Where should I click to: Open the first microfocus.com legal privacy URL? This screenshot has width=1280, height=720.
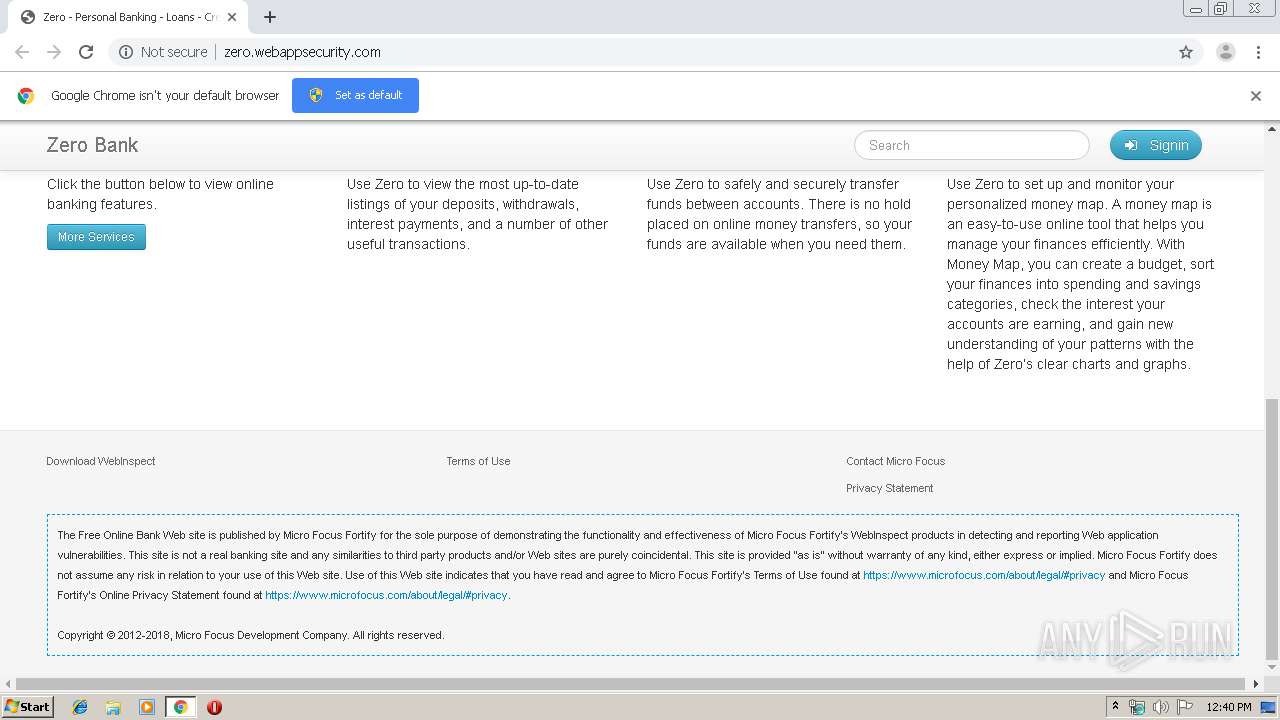click(x=984, y=575)
